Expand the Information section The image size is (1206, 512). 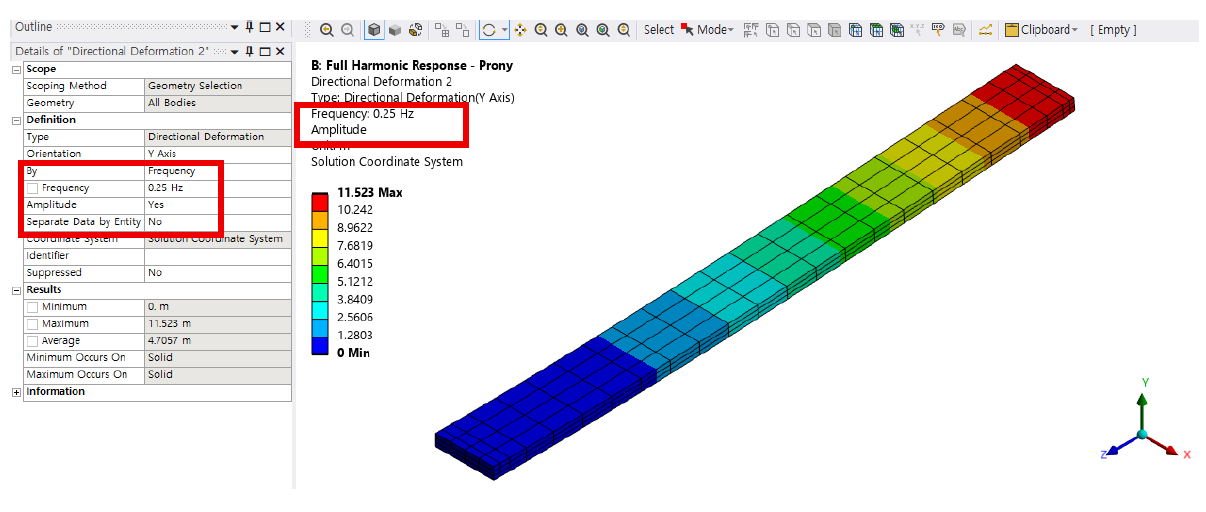pos(16,392)
